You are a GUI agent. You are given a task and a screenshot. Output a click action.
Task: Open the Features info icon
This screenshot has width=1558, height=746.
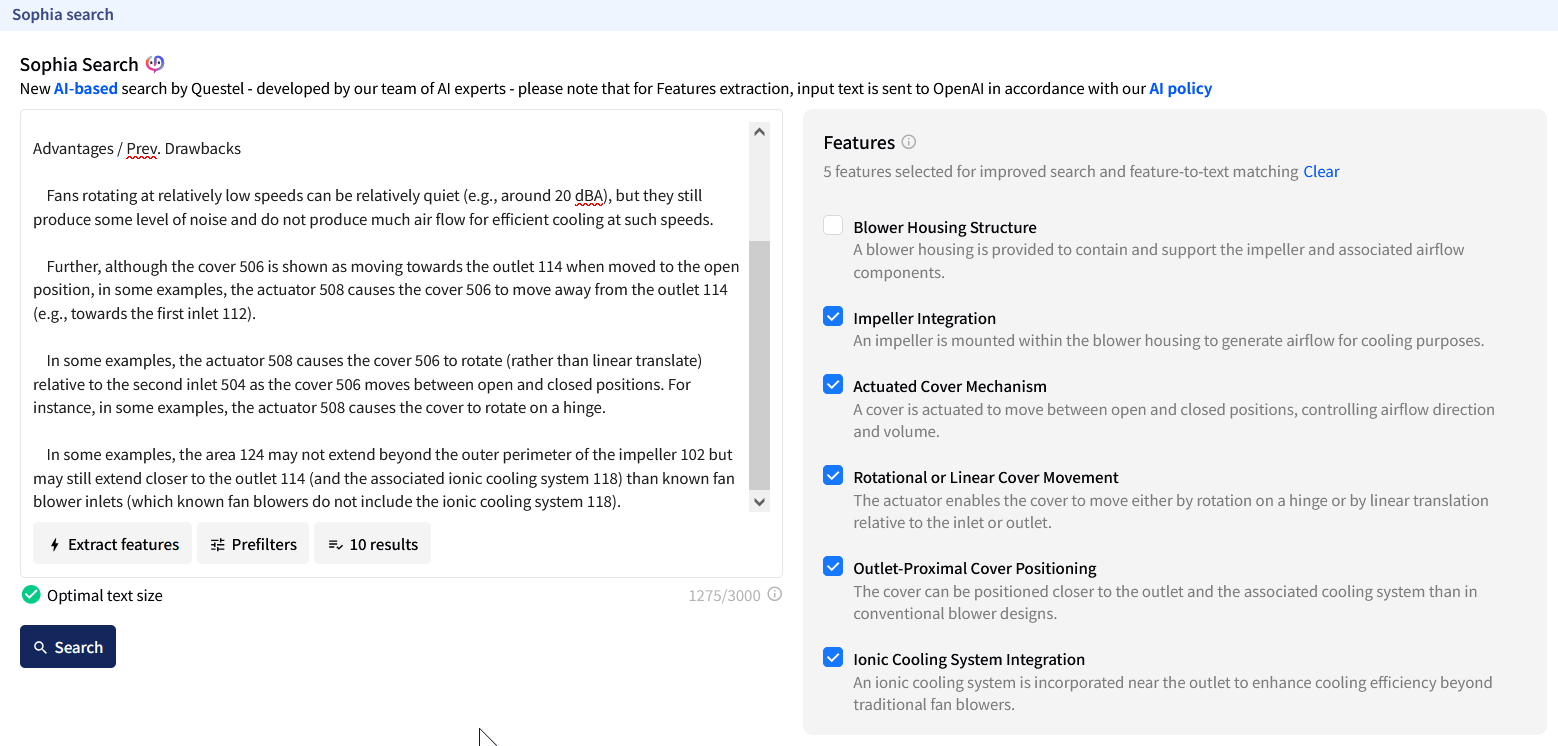click(x=908, y=142)
